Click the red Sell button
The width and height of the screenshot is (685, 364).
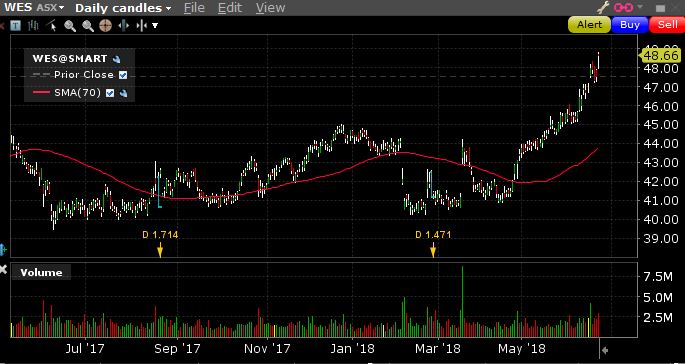click(667, 25)
